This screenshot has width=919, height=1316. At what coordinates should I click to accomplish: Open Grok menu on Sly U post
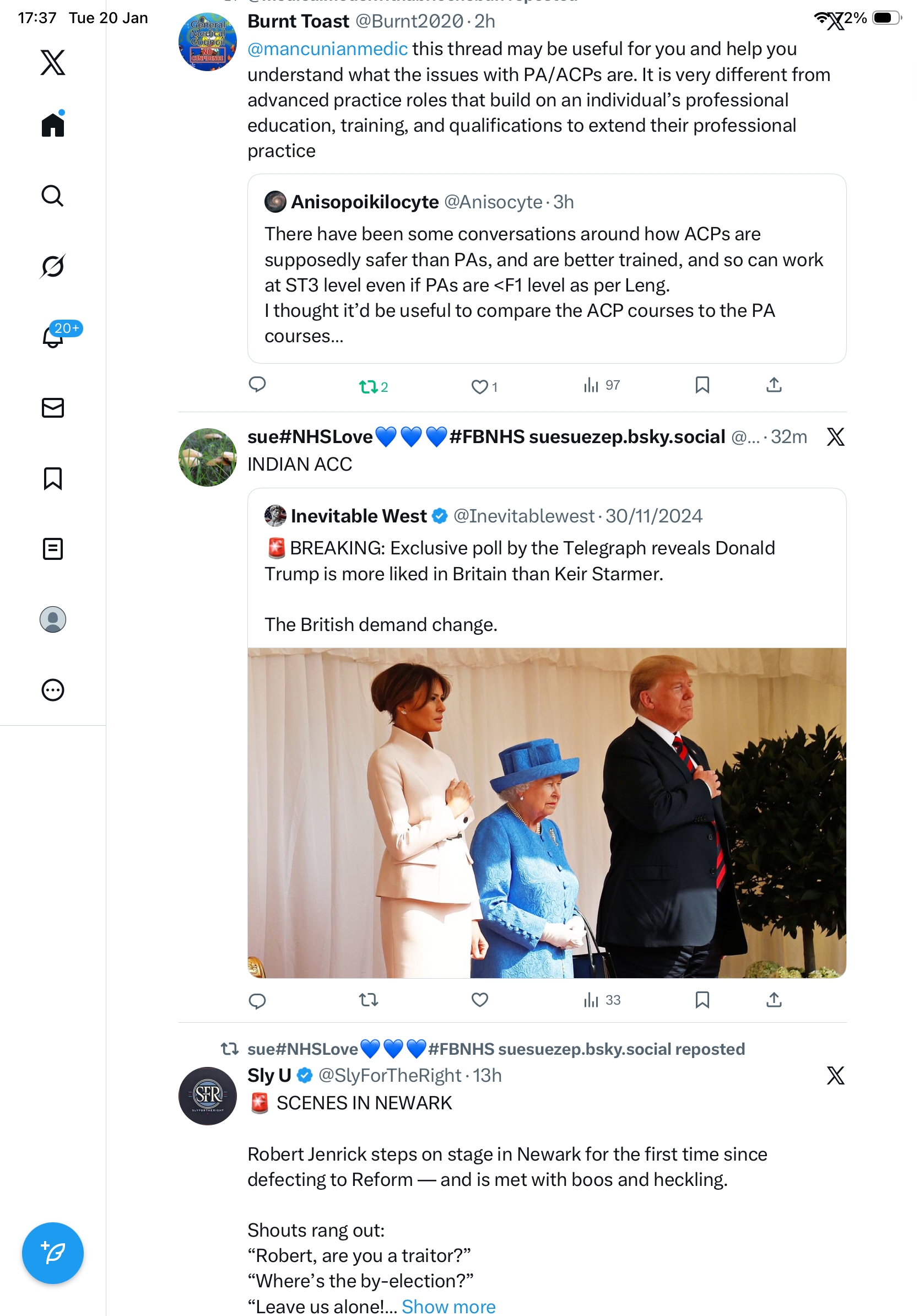[835, 1076]
